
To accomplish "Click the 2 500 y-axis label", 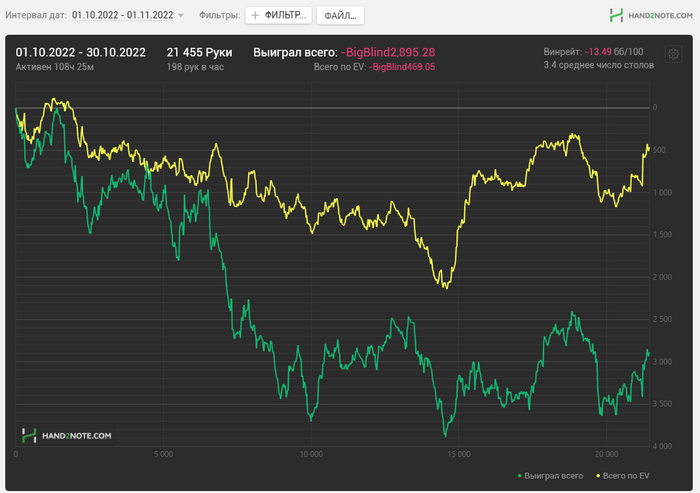I will pyautogui.click(x=662, y=319).
